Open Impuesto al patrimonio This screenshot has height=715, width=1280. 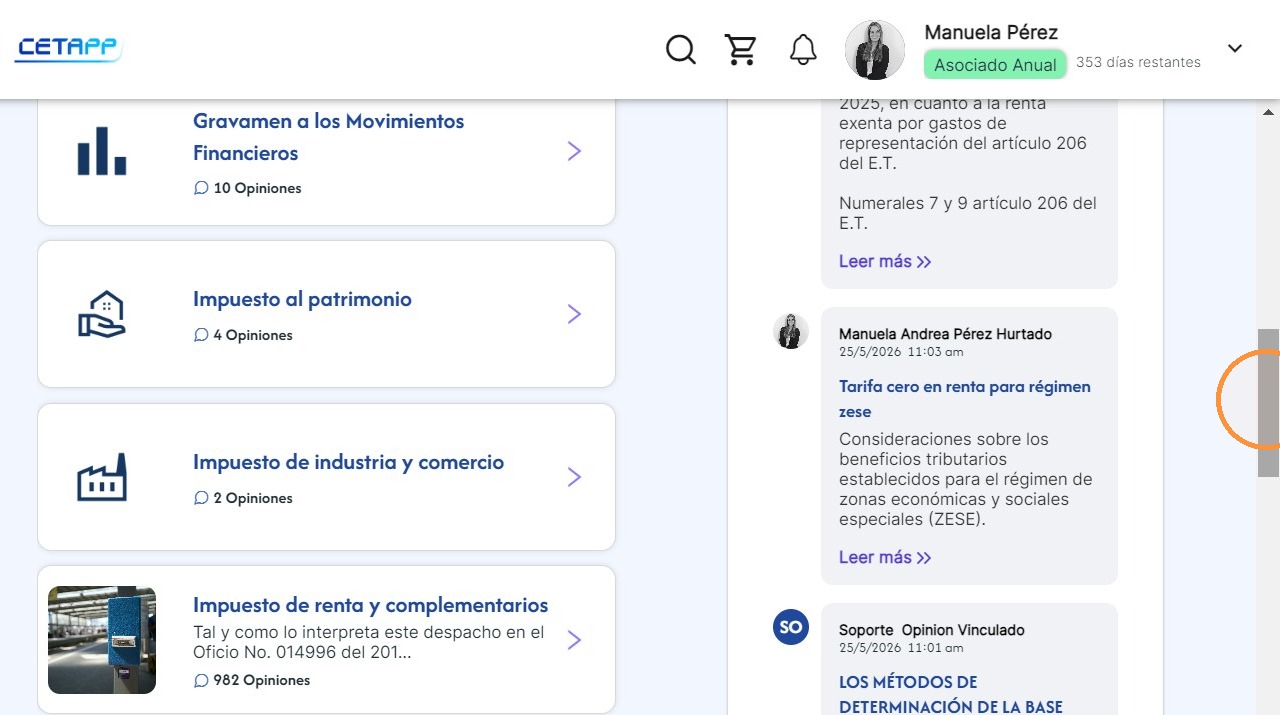point(302,299)
